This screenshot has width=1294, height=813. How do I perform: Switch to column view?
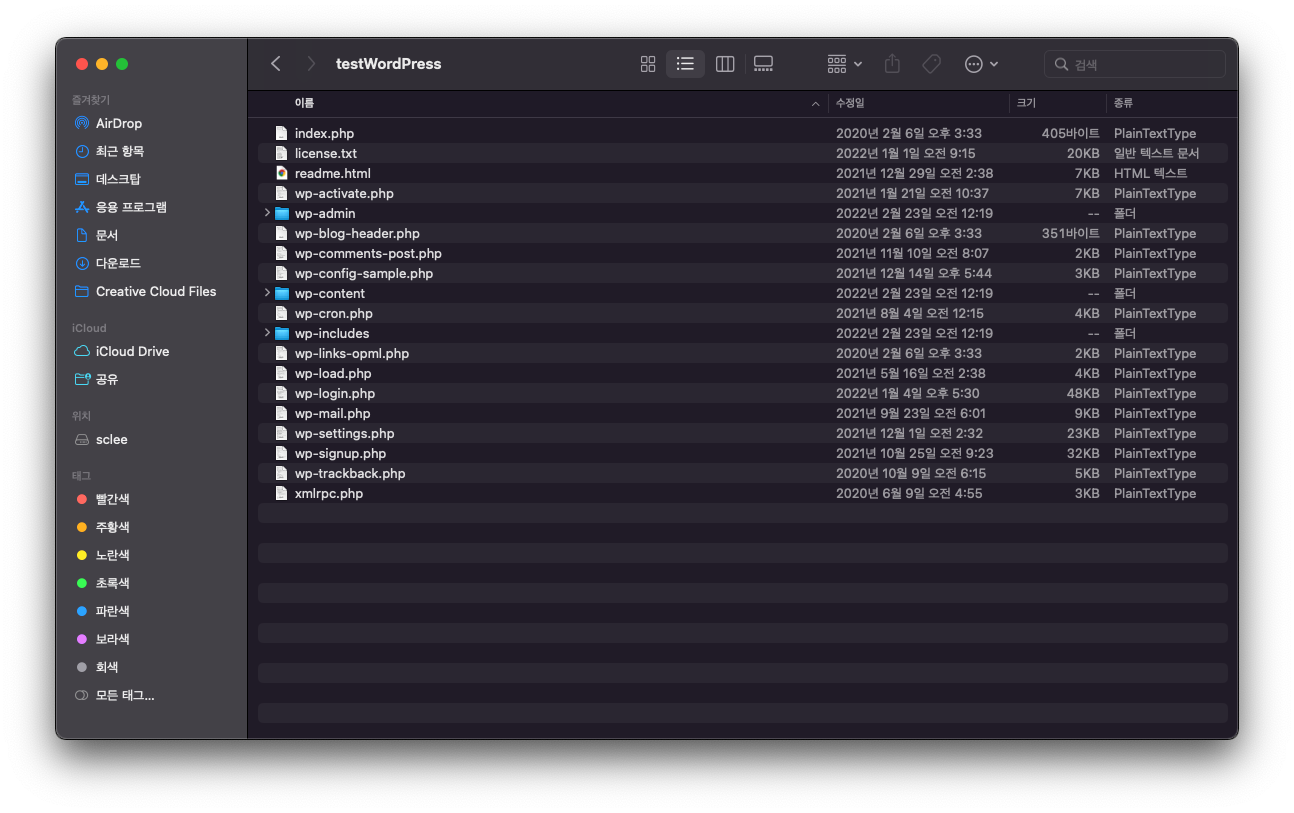click(725, 64)
